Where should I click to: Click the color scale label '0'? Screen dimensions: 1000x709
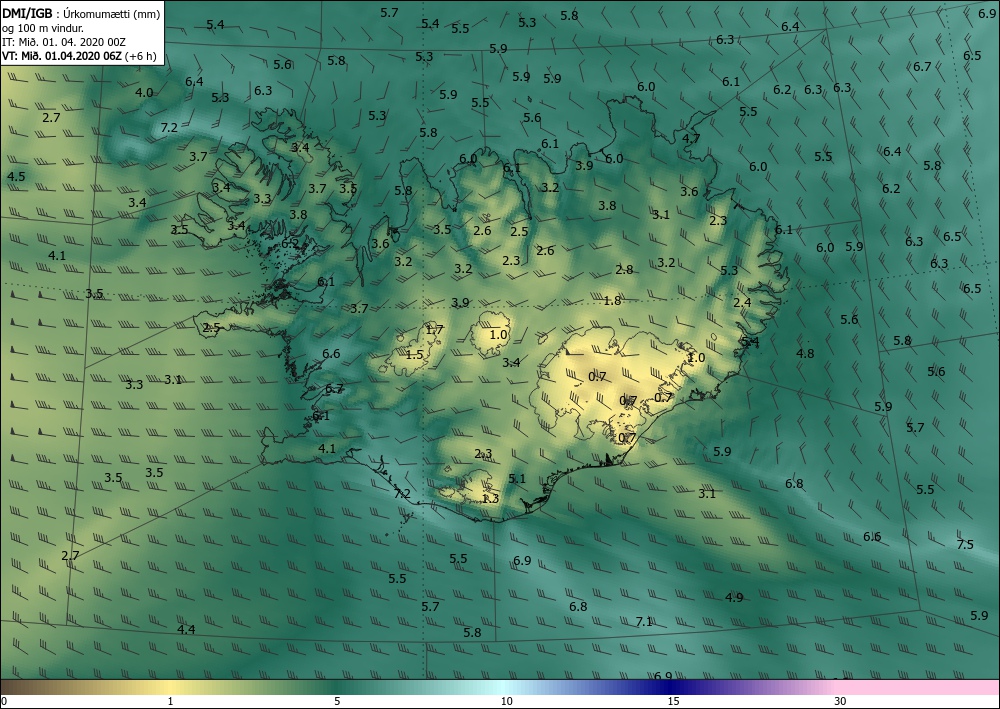[x=4, y=701]
